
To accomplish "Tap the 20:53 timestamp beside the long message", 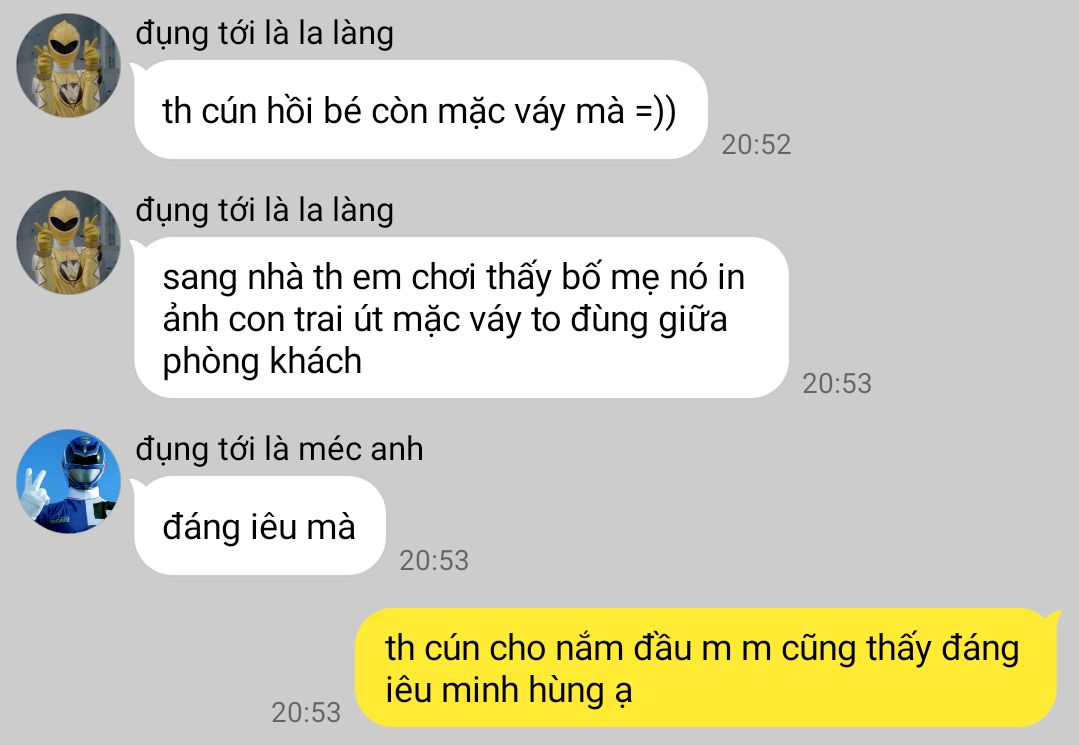I will [837, 383].
